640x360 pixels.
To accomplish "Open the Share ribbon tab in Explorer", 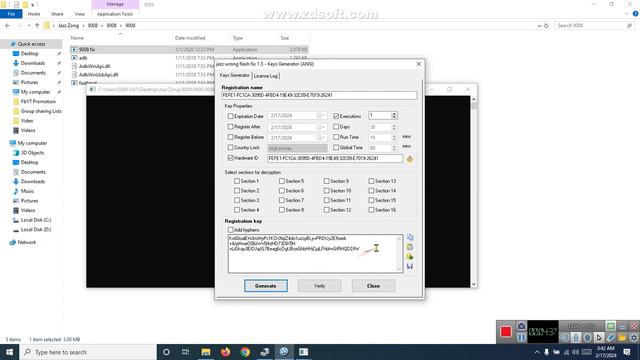I will click(57, 14).
